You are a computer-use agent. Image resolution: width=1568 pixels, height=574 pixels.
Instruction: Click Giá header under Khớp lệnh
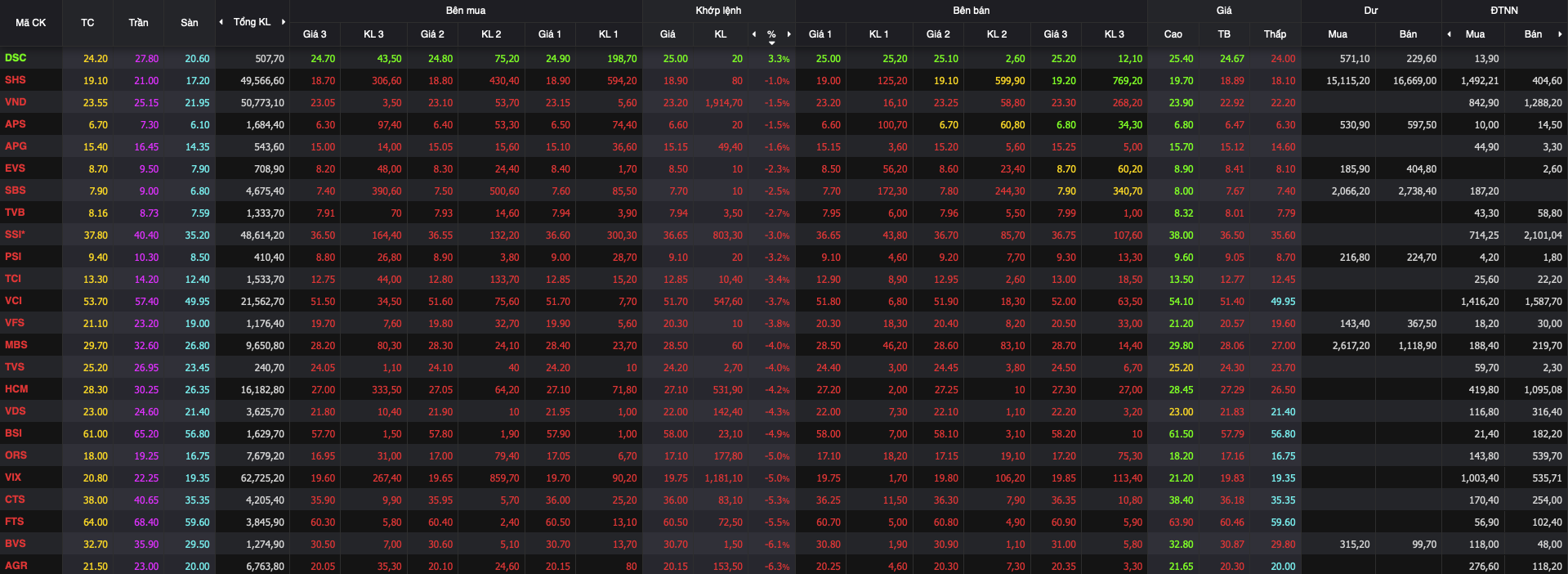tap(668, 34)
